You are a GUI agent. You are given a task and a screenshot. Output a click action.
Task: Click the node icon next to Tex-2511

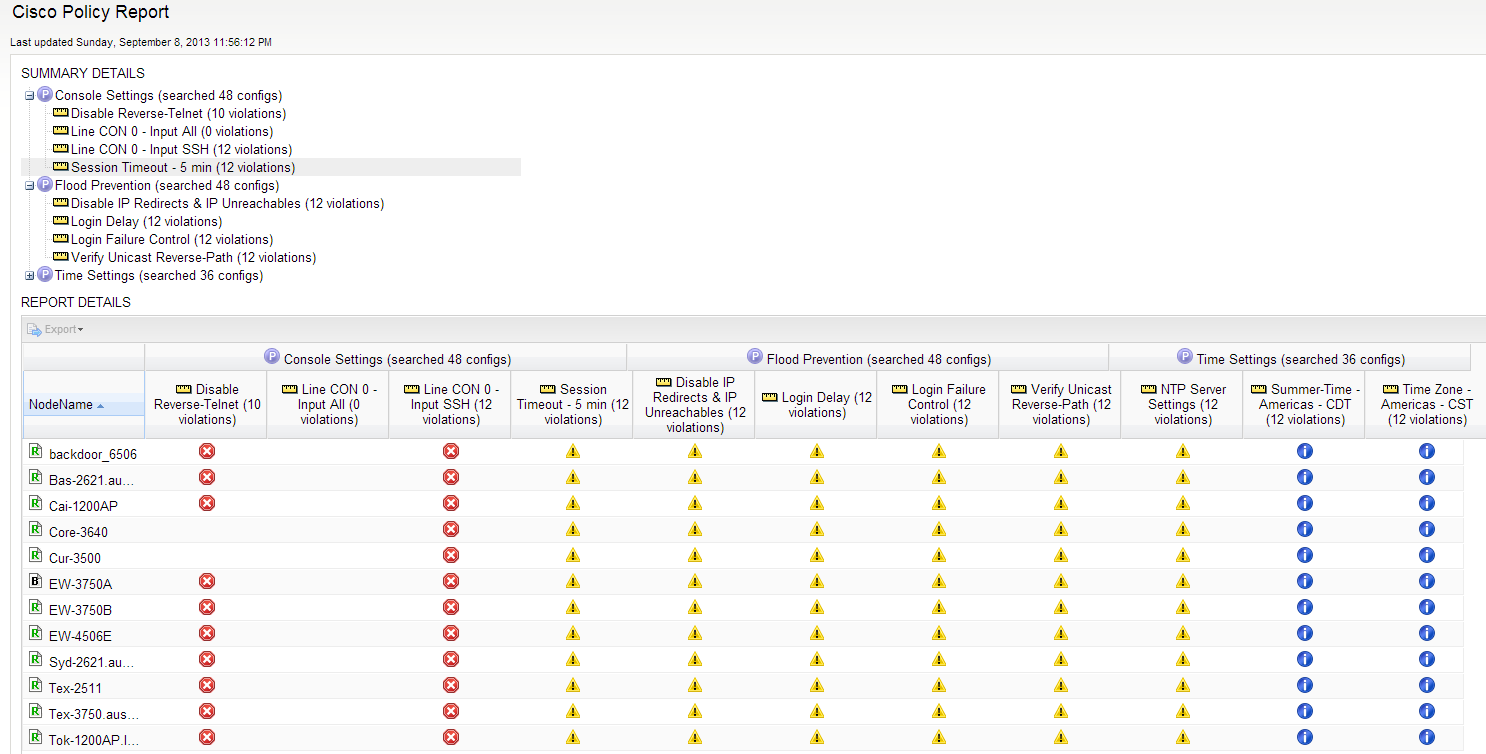[36, 686]
